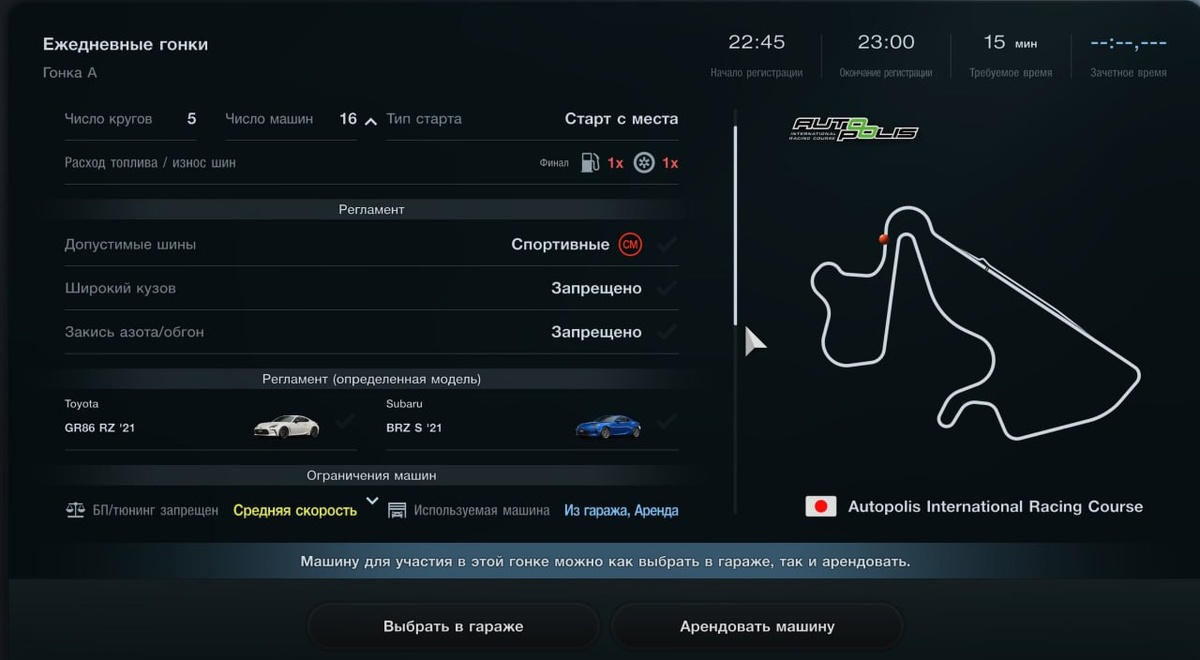Screen dimensions: 1200x660
Task: Click Регламент (определенная модель) header
Action: point(371,379)
